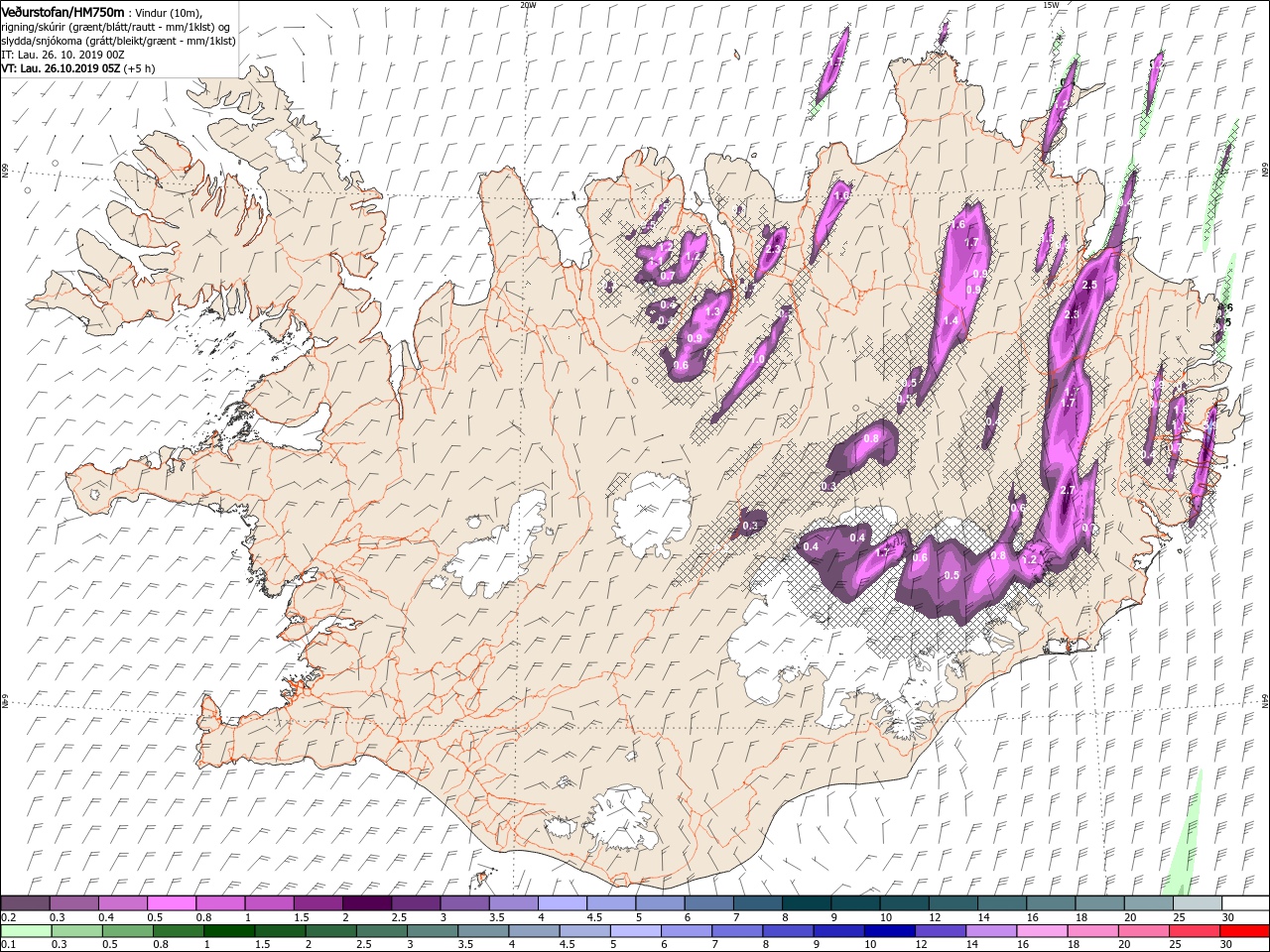Screen dimensions: 1270x952
Task: Pick the bright pink snow swatch after 0.5
Action: coord(172,903)
